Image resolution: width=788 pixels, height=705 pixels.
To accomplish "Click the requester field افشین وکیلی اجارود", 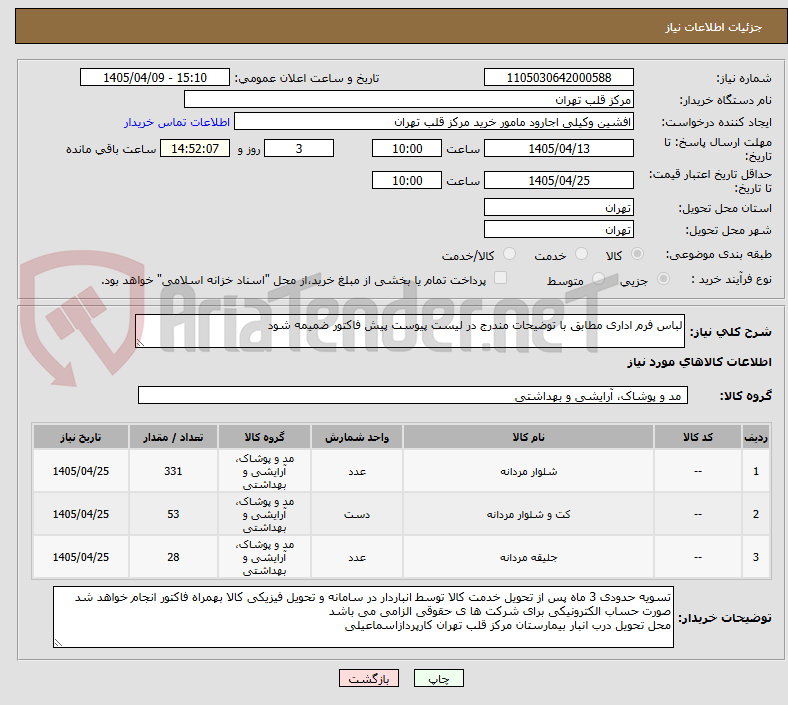I will pyautogui.click(x=434, y=122).
